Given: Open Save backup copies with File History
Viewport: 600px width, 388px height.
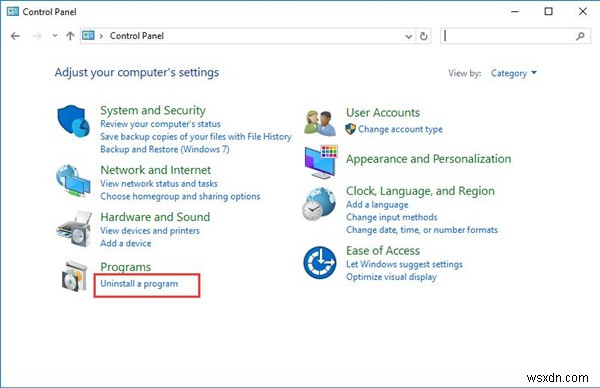Looking at the screenshot, I should [x=196, y=137].
